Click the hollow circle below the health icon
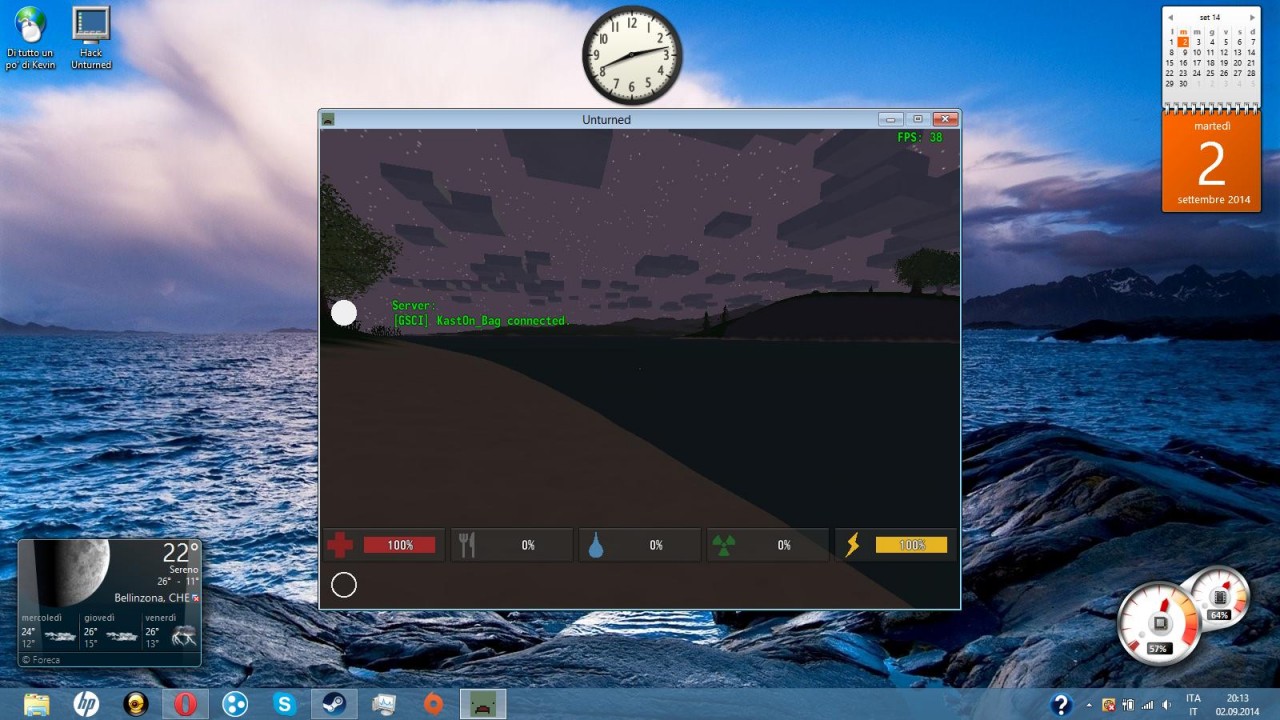The height and width of the screenshot is (720, 1280). pos(344,585)
